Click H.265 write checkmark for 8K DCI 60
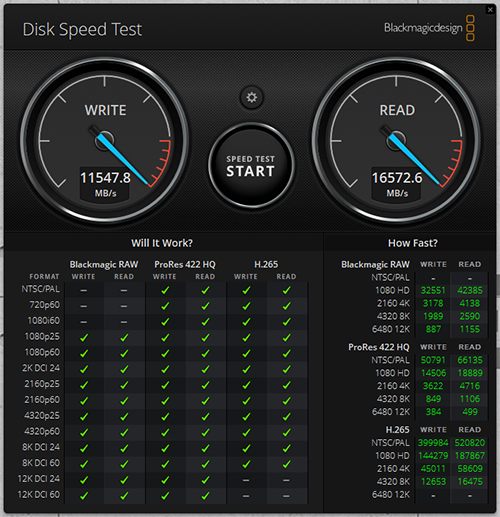This screenshot has height=517, width=500. tap(246, 464)
